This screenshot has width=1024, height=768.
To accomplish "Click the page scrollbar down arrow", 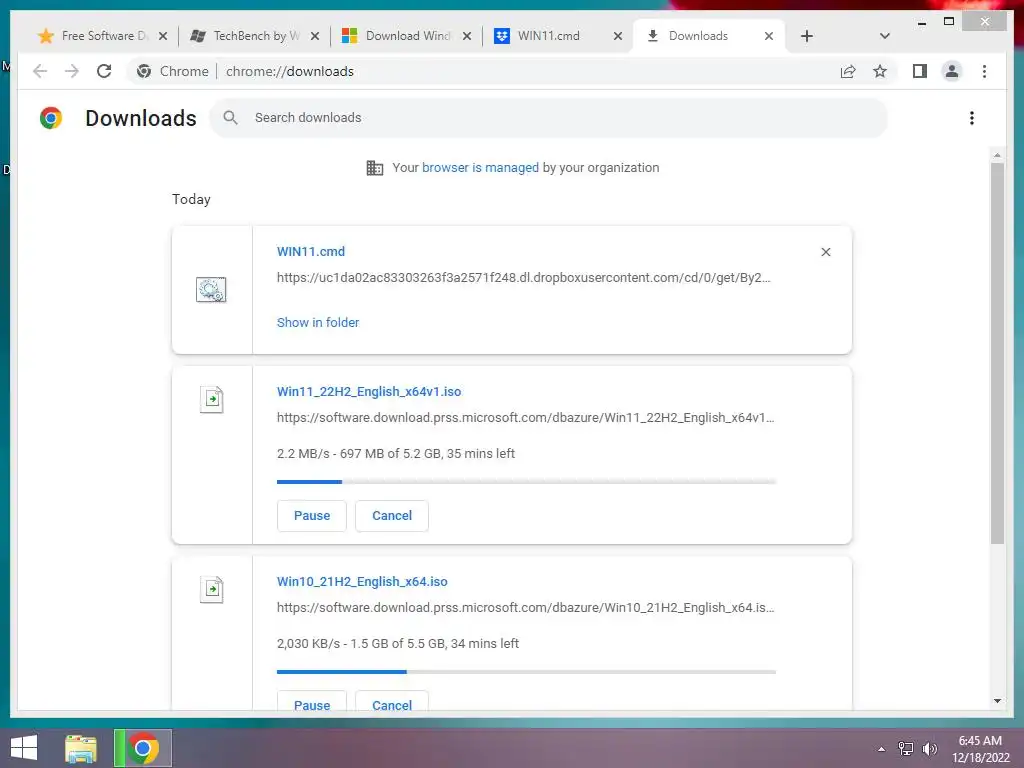I will (x=997, y=701).
